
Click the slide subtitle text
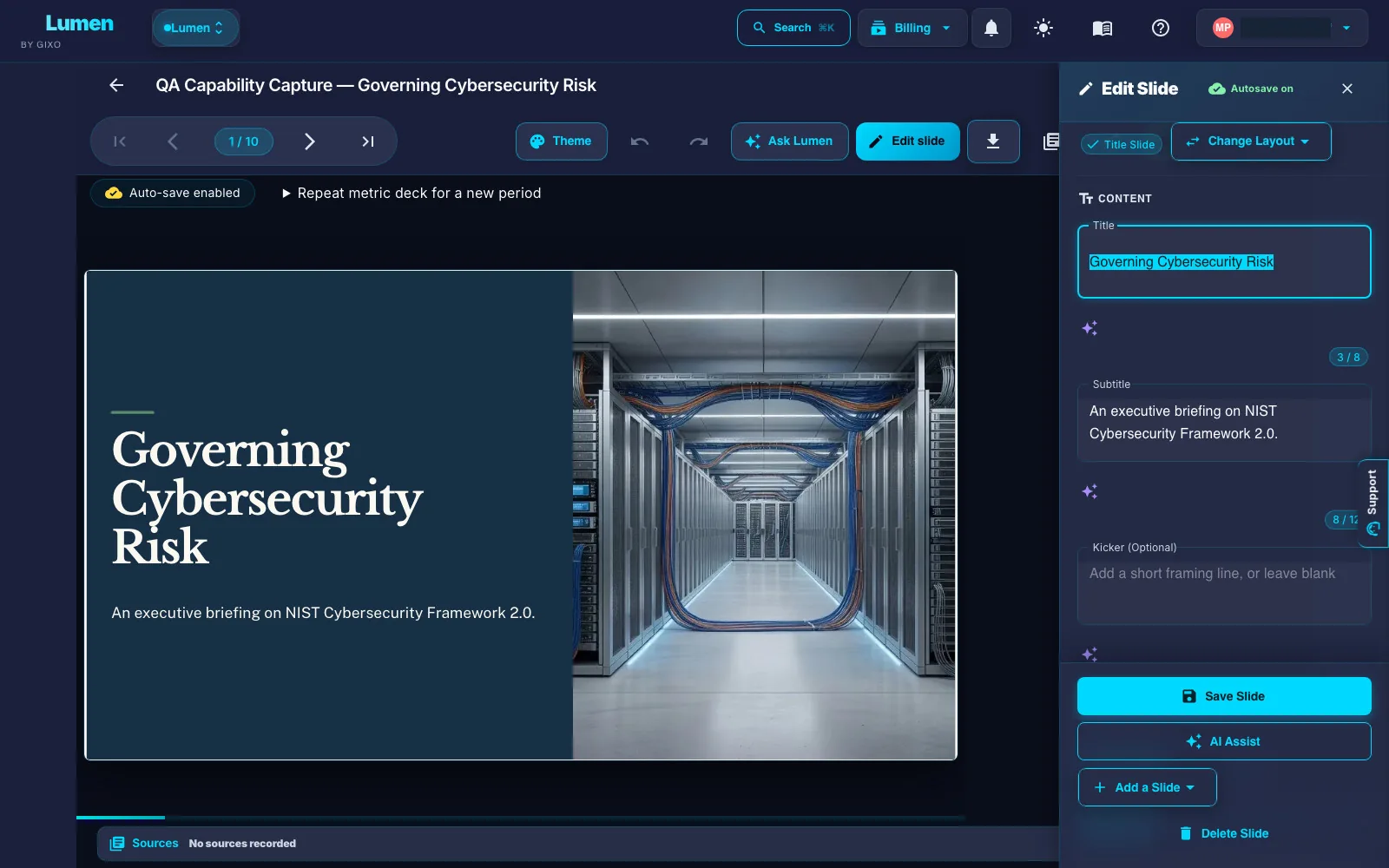tap(323, 613)
